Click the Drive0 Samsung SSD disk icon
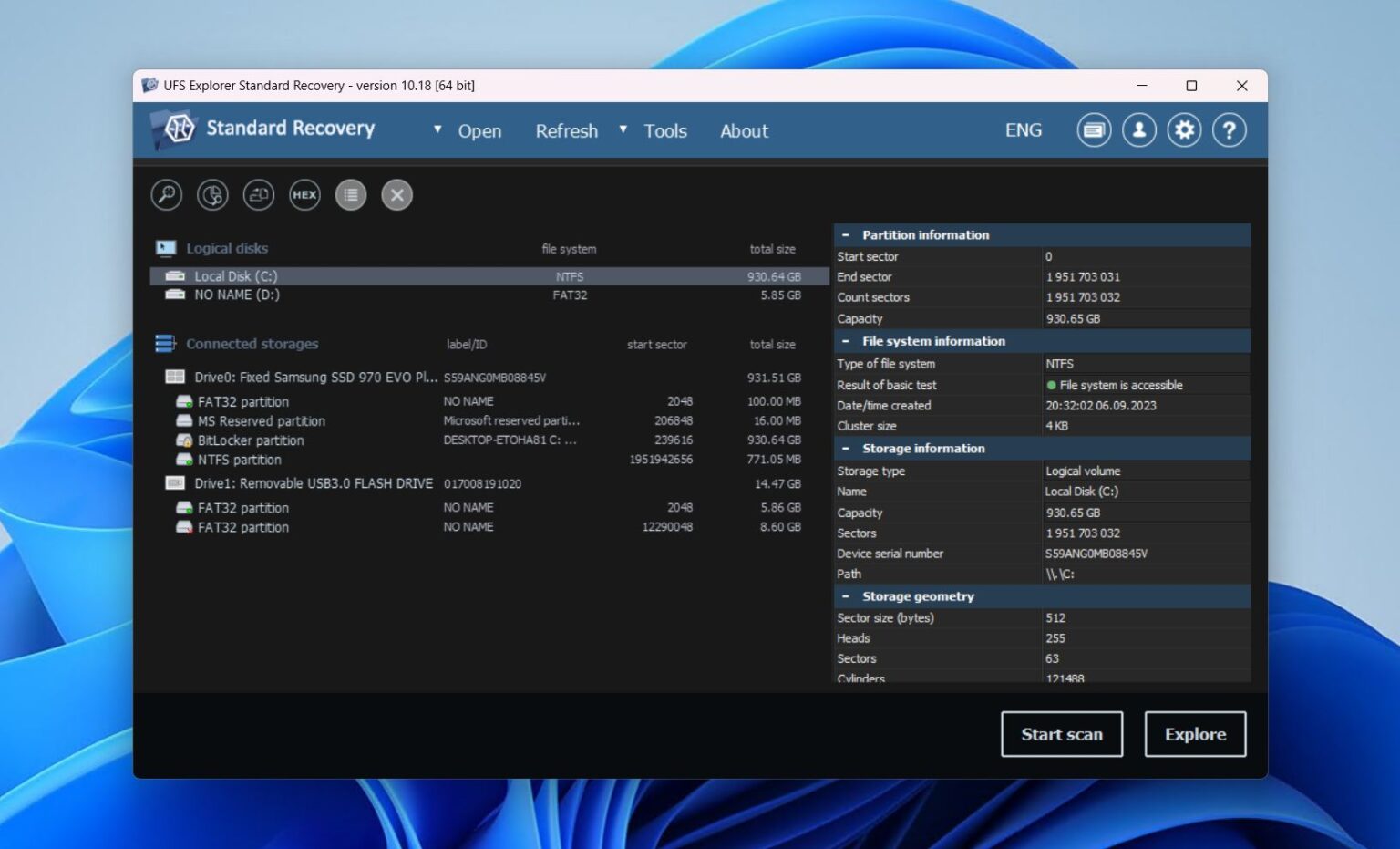The image size is (1400, 849). 175,377
